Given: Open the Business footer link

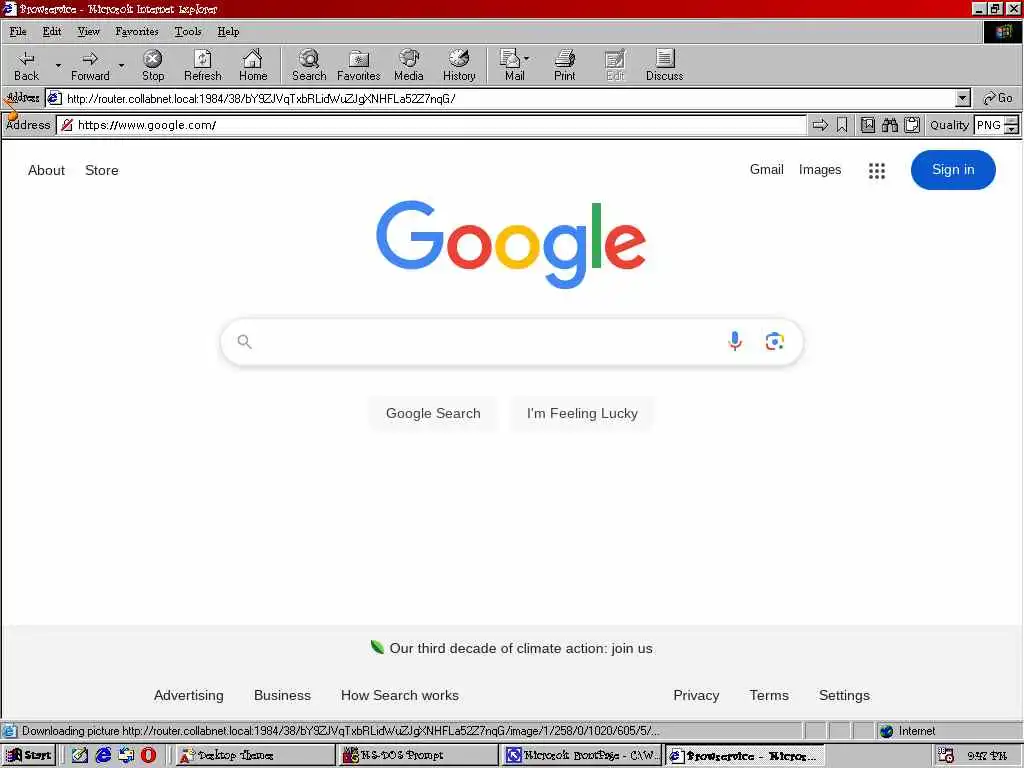Looking at the screenshot, I should coord(282,696).
